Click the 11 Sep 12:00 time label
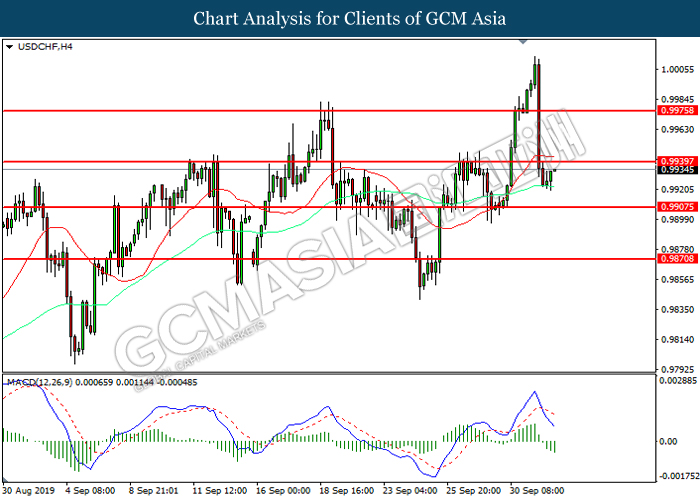This screenshot has width=700, height=500. coord(219,491)
